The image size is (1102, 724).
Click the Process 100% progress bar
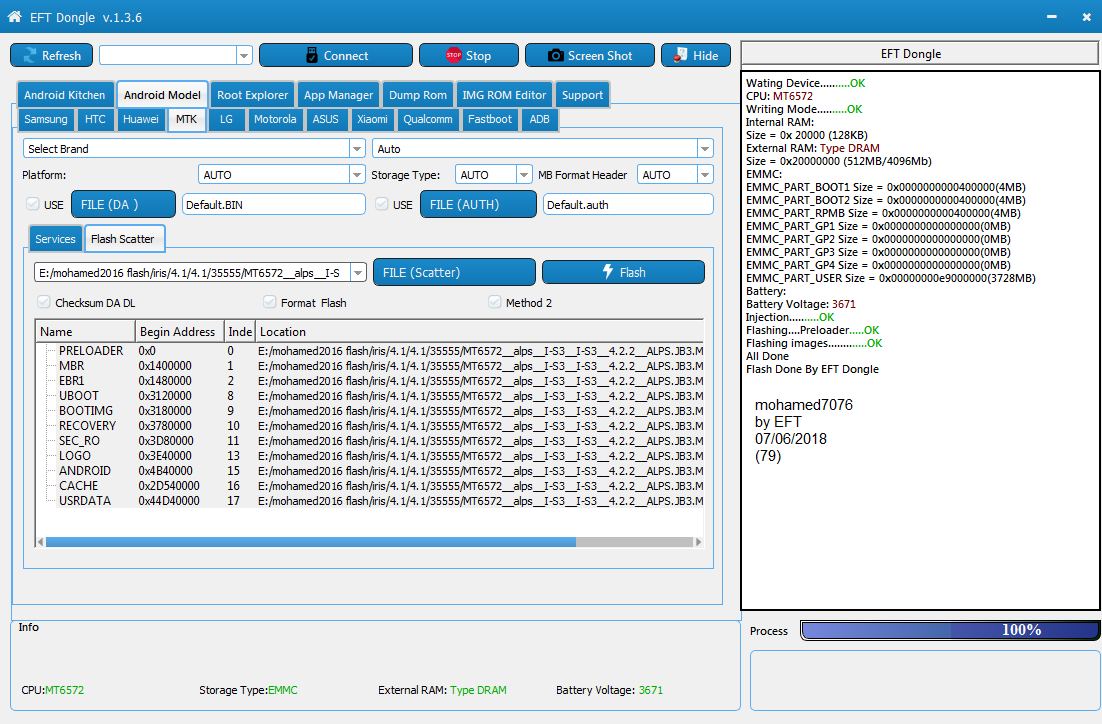[x=949, y=630]
